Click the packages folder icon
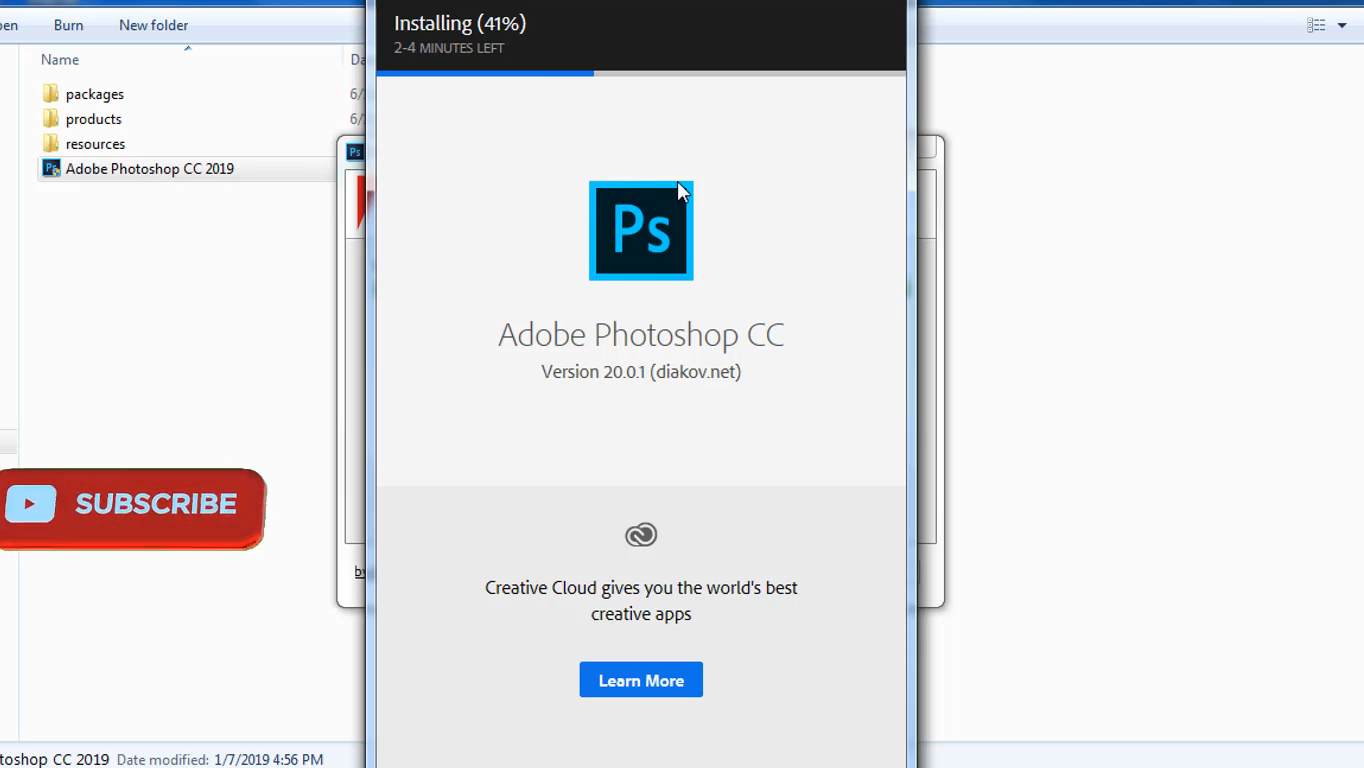 51,94
